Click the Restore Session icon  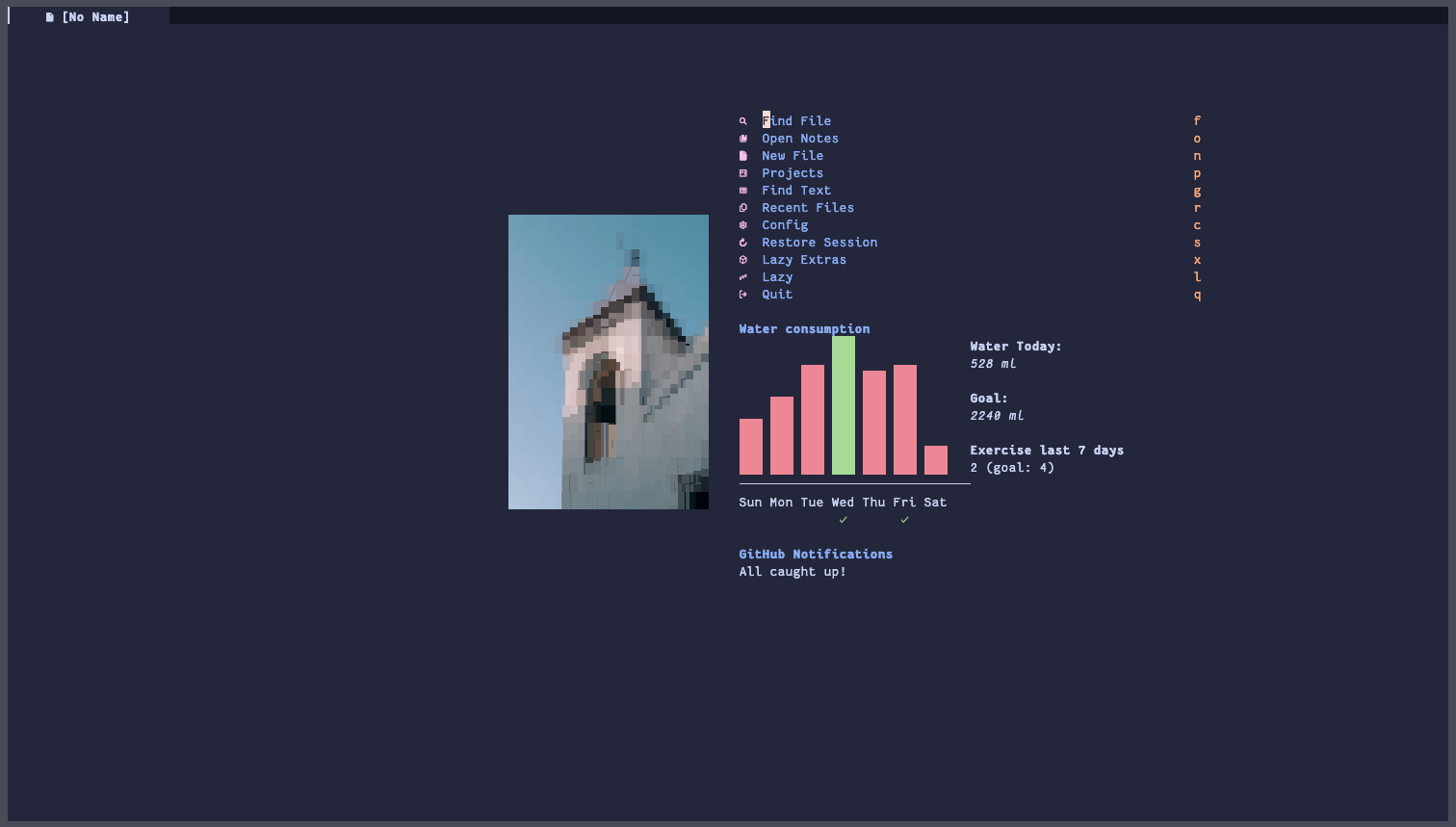(742, 242)
